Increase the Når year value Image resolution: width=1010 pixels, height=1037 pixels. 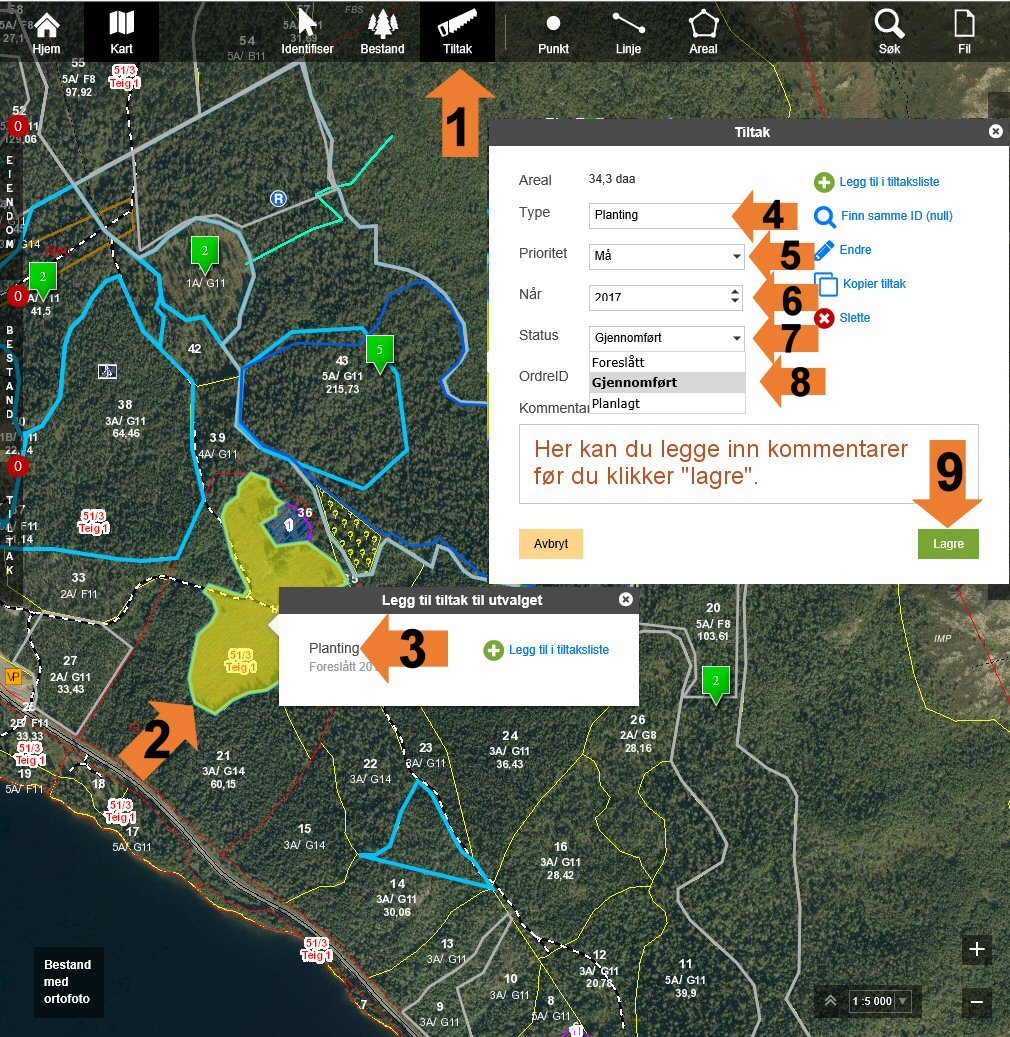[x=736, y=291]
